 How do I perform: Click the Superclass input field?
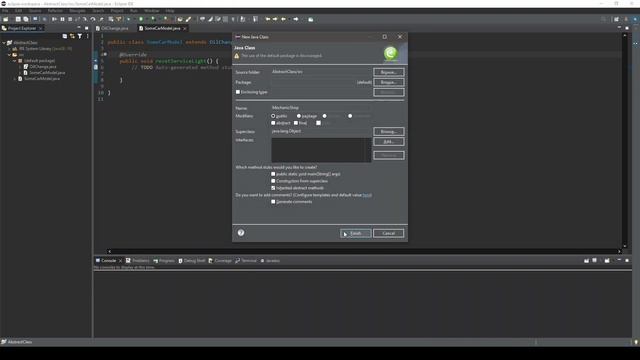321,131
